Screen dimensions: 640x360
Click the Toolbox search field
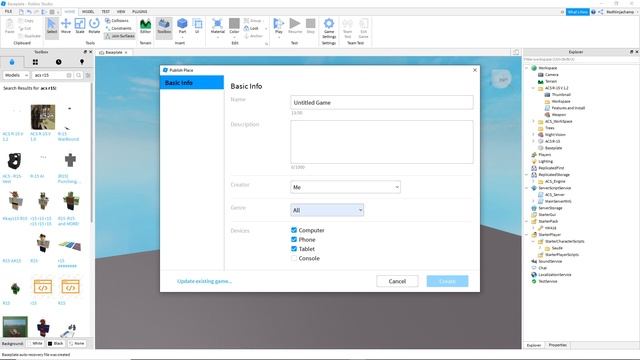click(53, 75)
